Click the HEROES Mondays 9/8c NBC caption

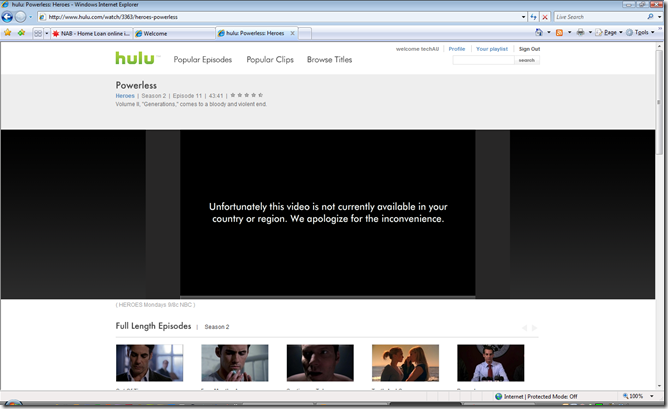pyautogui.click(x=155, y=305)
